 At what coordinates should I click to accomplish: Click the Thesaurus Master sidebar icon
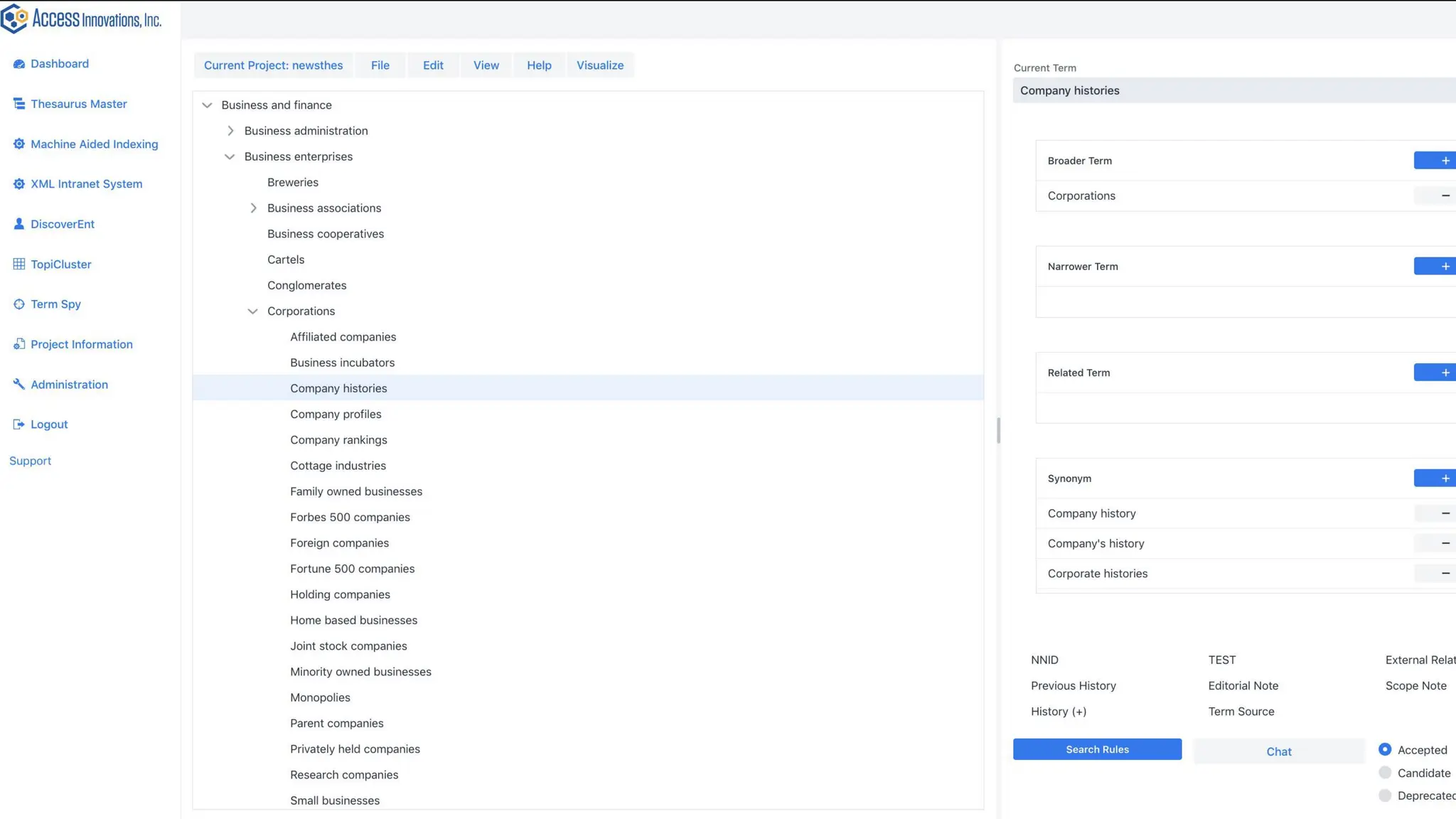pos(19,104)
